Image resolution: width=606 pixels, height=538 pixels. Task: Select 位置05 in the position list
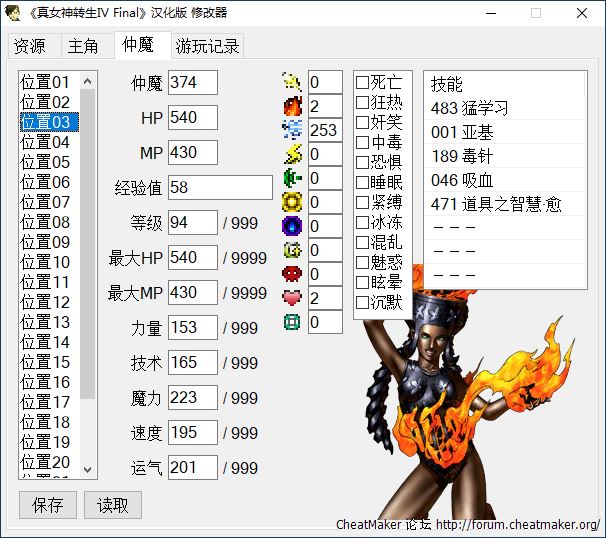pos(46,162)
